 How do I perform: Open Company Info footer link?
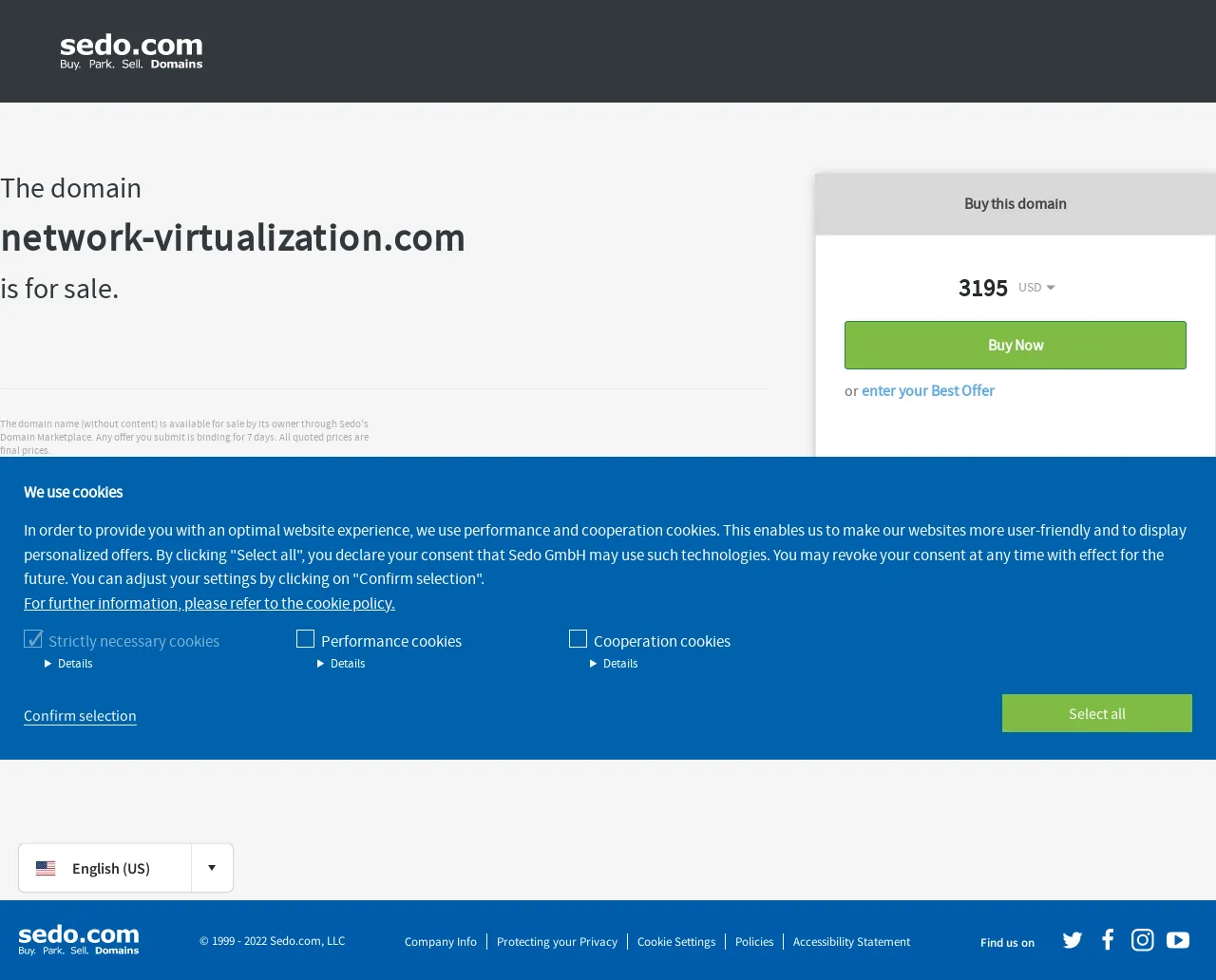point(441,942)
